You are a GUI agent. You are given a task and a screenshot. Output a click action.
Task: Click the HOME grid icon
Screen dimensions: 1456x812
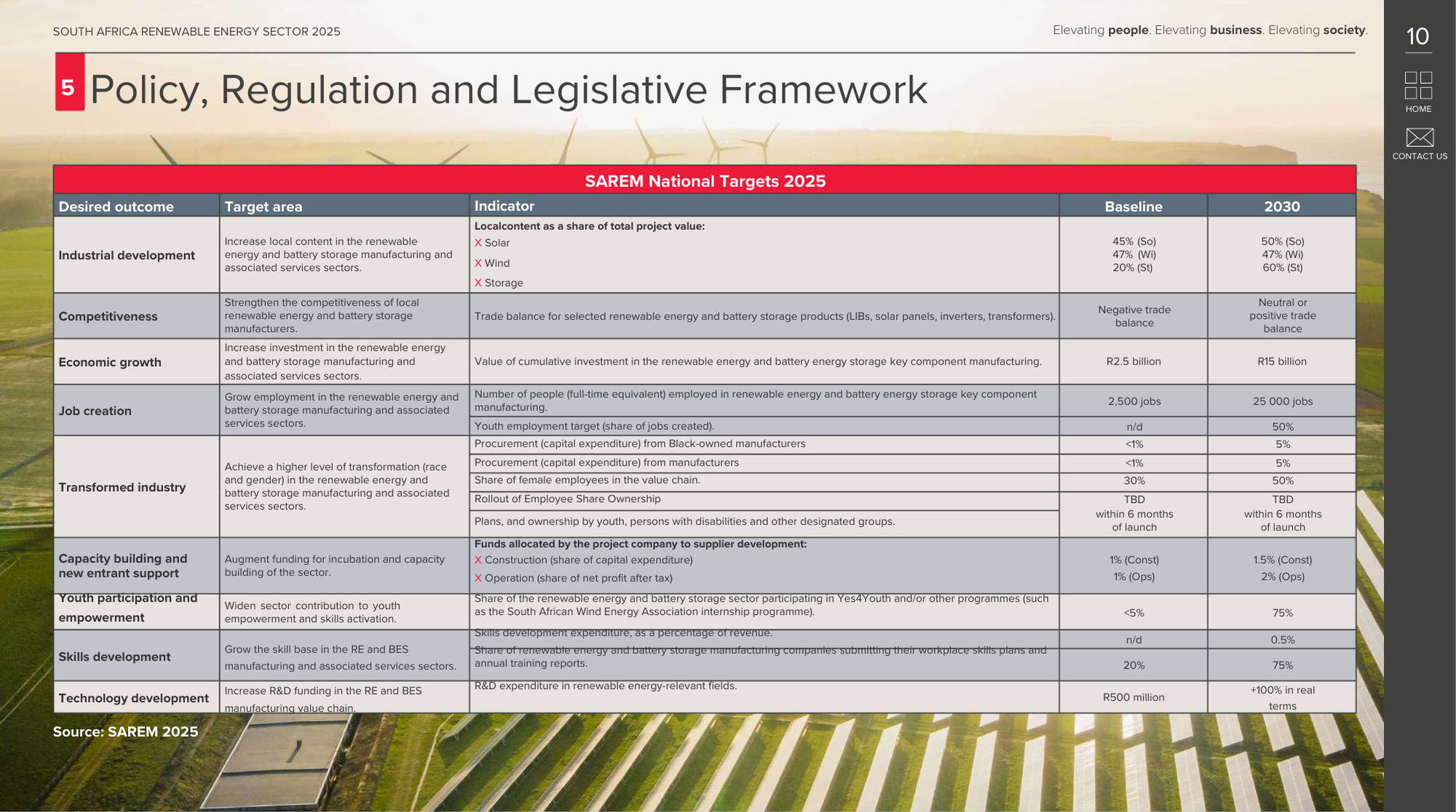pyautogui.click(x=1418, y=85)
